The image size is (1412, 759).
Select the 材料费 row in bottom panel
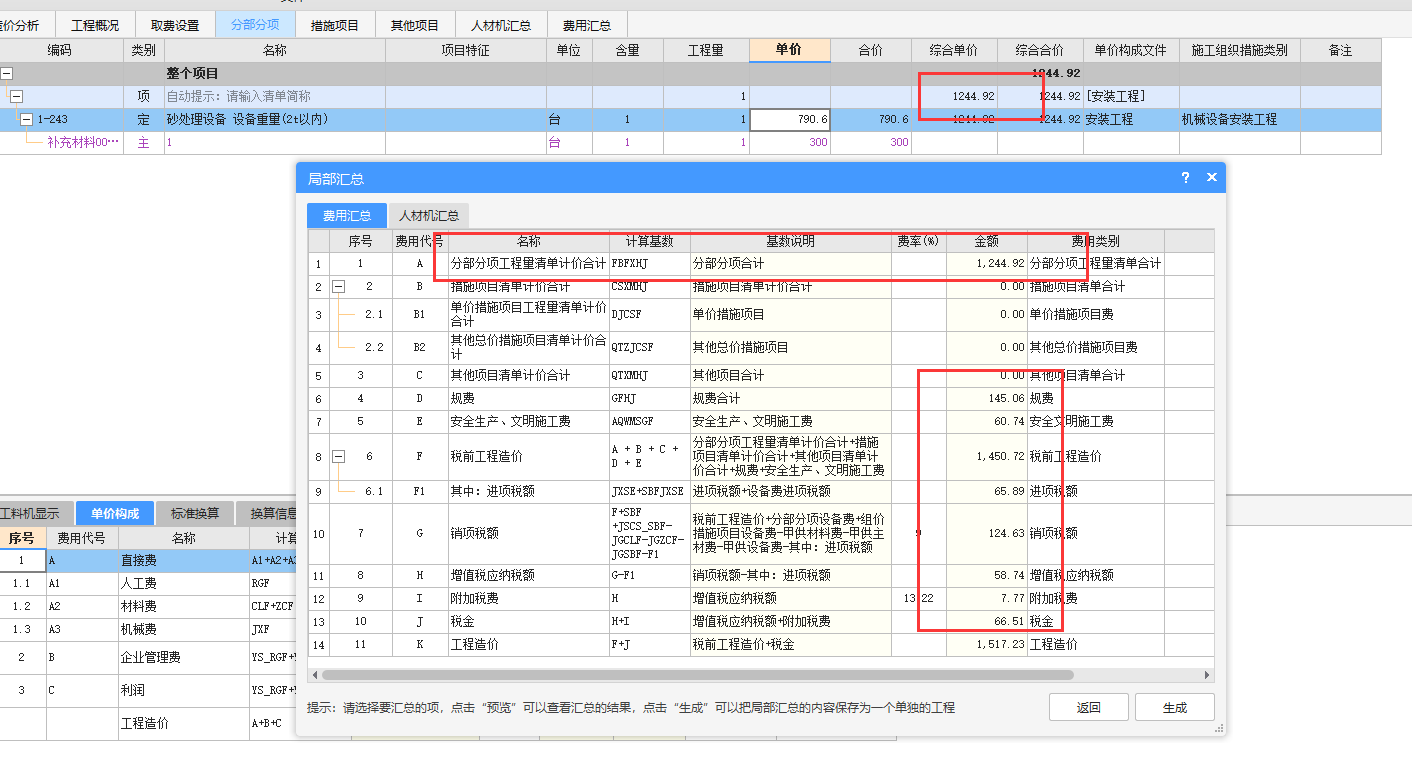[148, 606]
